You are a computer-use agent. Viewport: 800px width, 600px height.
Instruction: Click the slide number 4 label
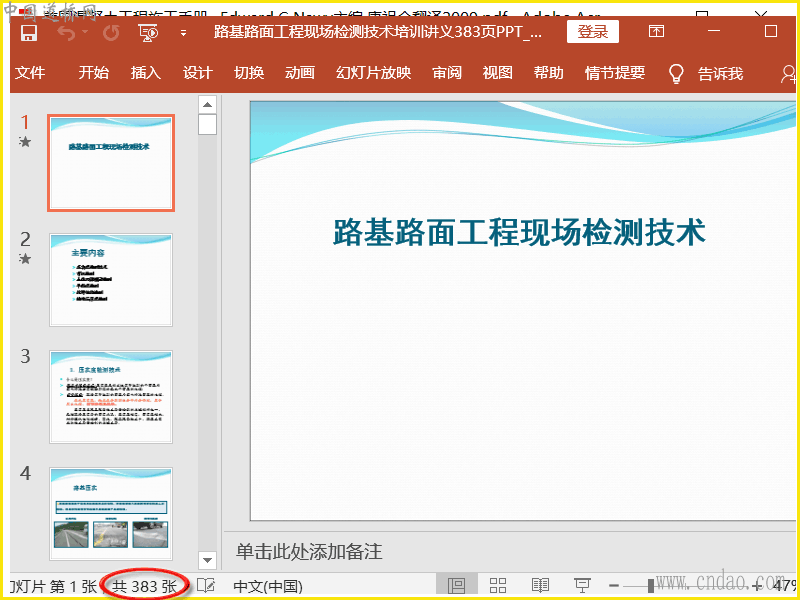point(26,473)
